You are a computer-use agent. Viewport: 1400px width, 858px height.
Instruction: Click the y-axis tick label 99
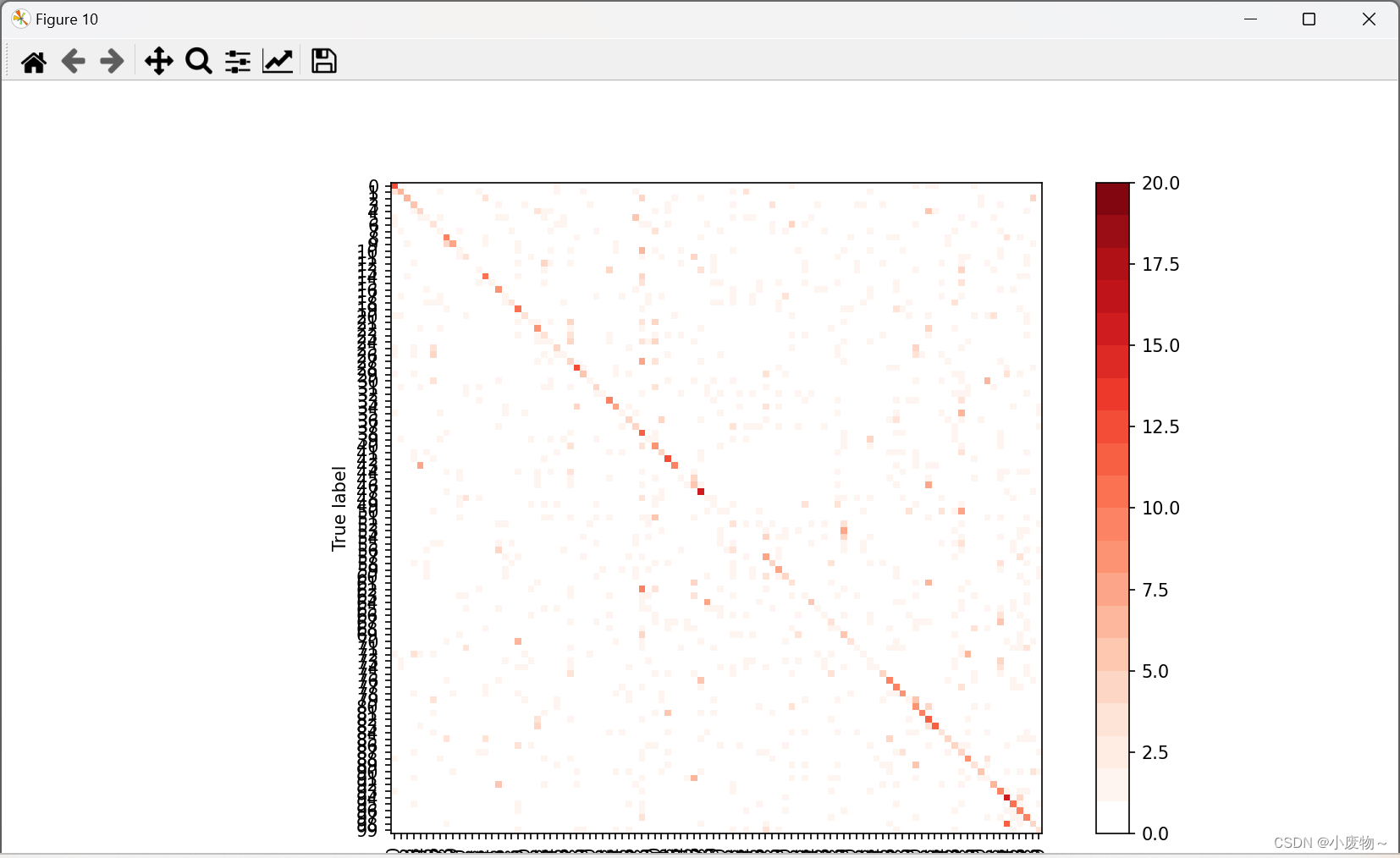pyautogui.click(x=367, y=831)
